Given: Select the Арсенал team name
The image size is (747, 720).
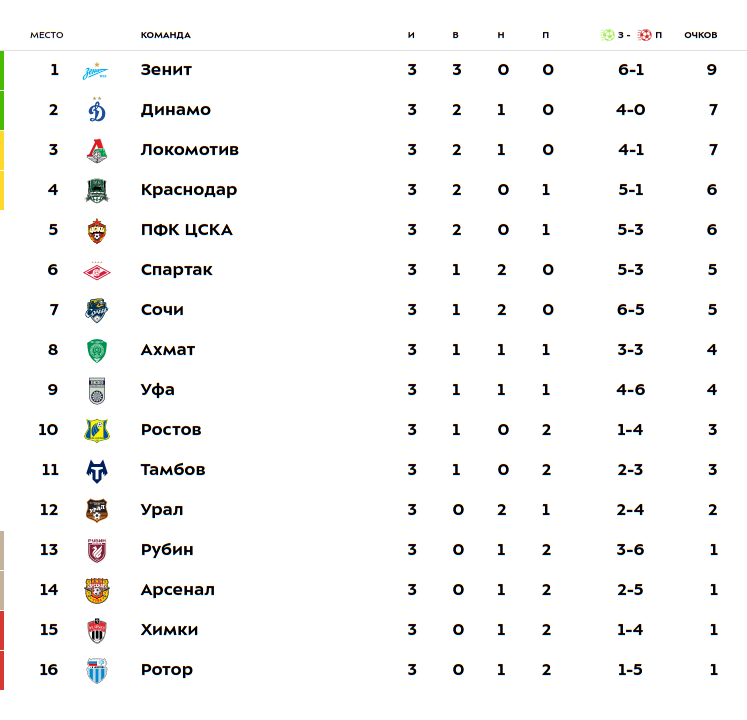Looking at the screenshot, I should tap(177, 590).
